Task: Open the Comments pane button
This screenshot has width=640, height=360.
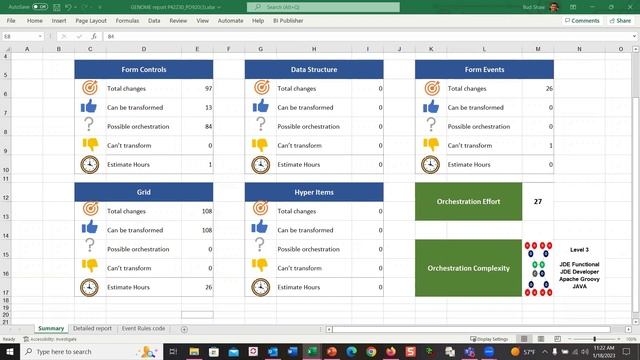Action: pos(582,20)
